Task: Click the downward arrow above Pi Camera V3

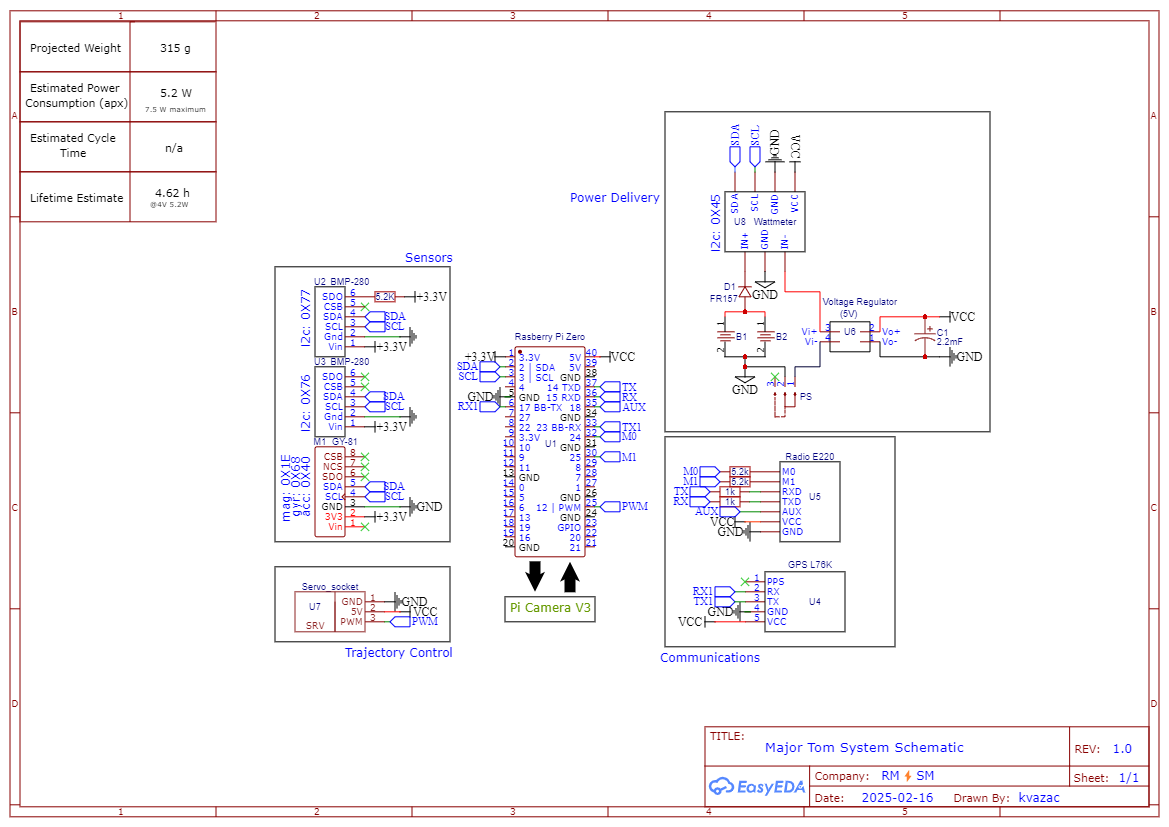Action: coord(535,576)
